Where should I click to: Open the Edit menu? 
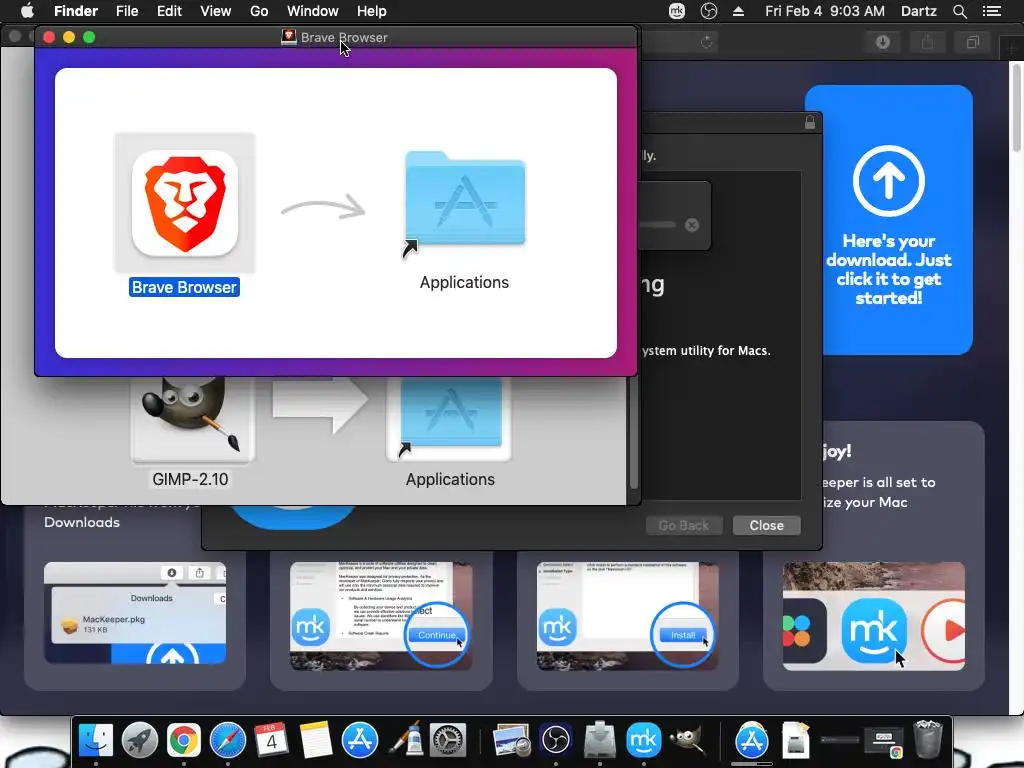[169, 11]
